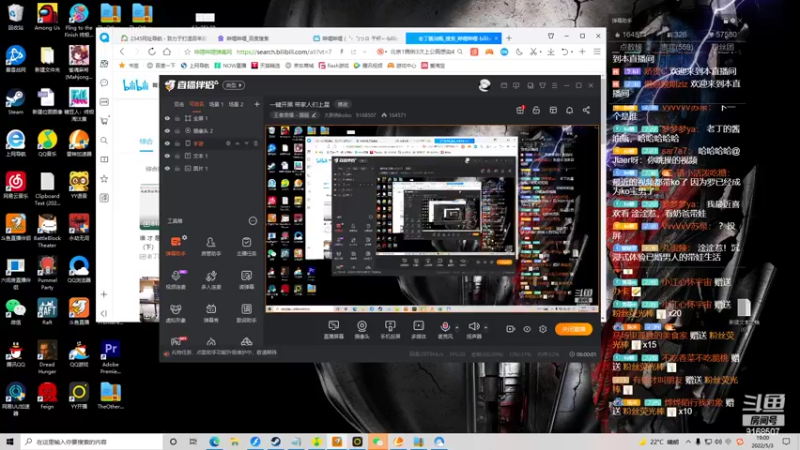Viewport: 800px width, 450px height.
Task: Open the 虚拟形象 tool
Action: point(176,313)
